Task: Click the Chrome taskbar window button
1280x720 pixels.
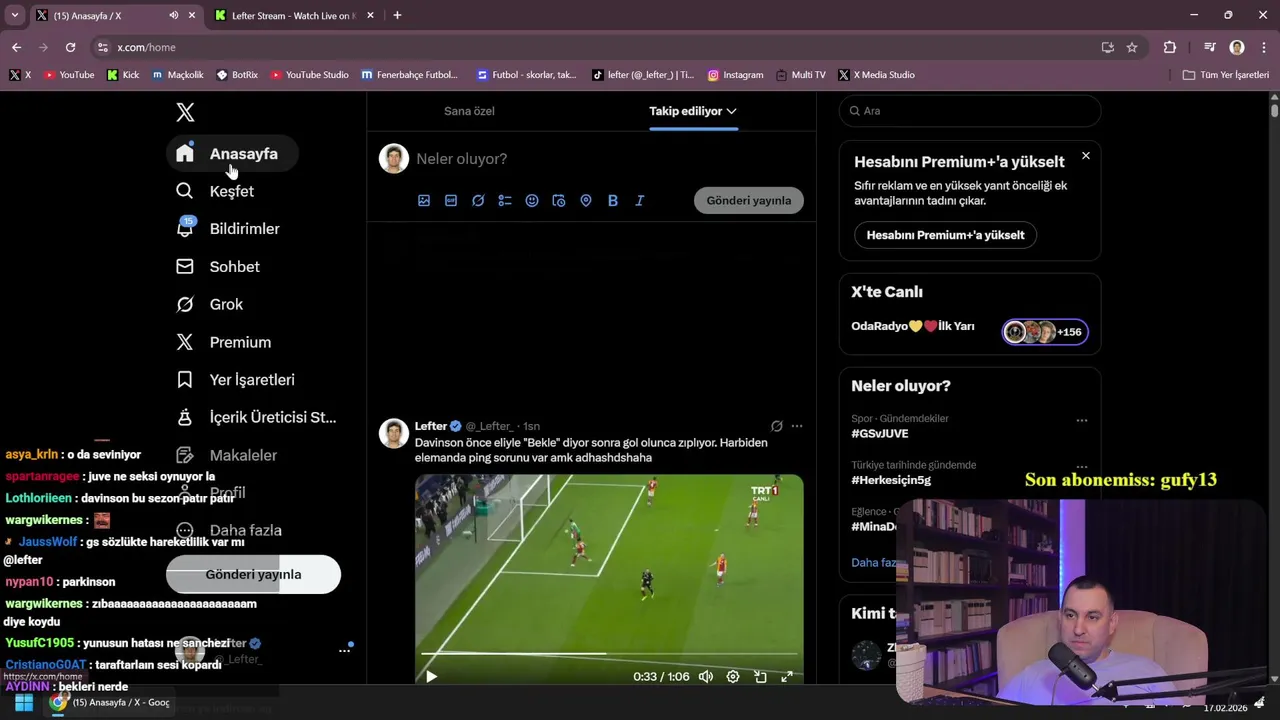Action: click(110, 703)
